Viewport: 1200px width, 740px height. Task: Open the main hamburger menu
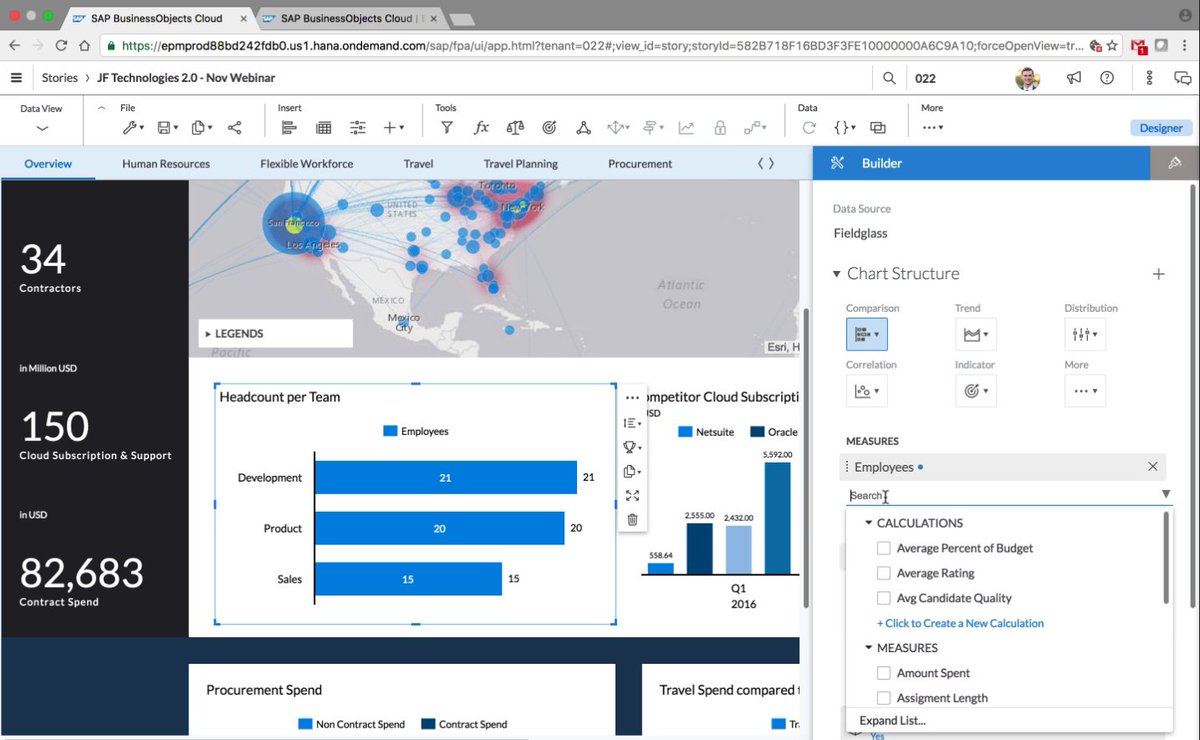(x=16, y=78)
